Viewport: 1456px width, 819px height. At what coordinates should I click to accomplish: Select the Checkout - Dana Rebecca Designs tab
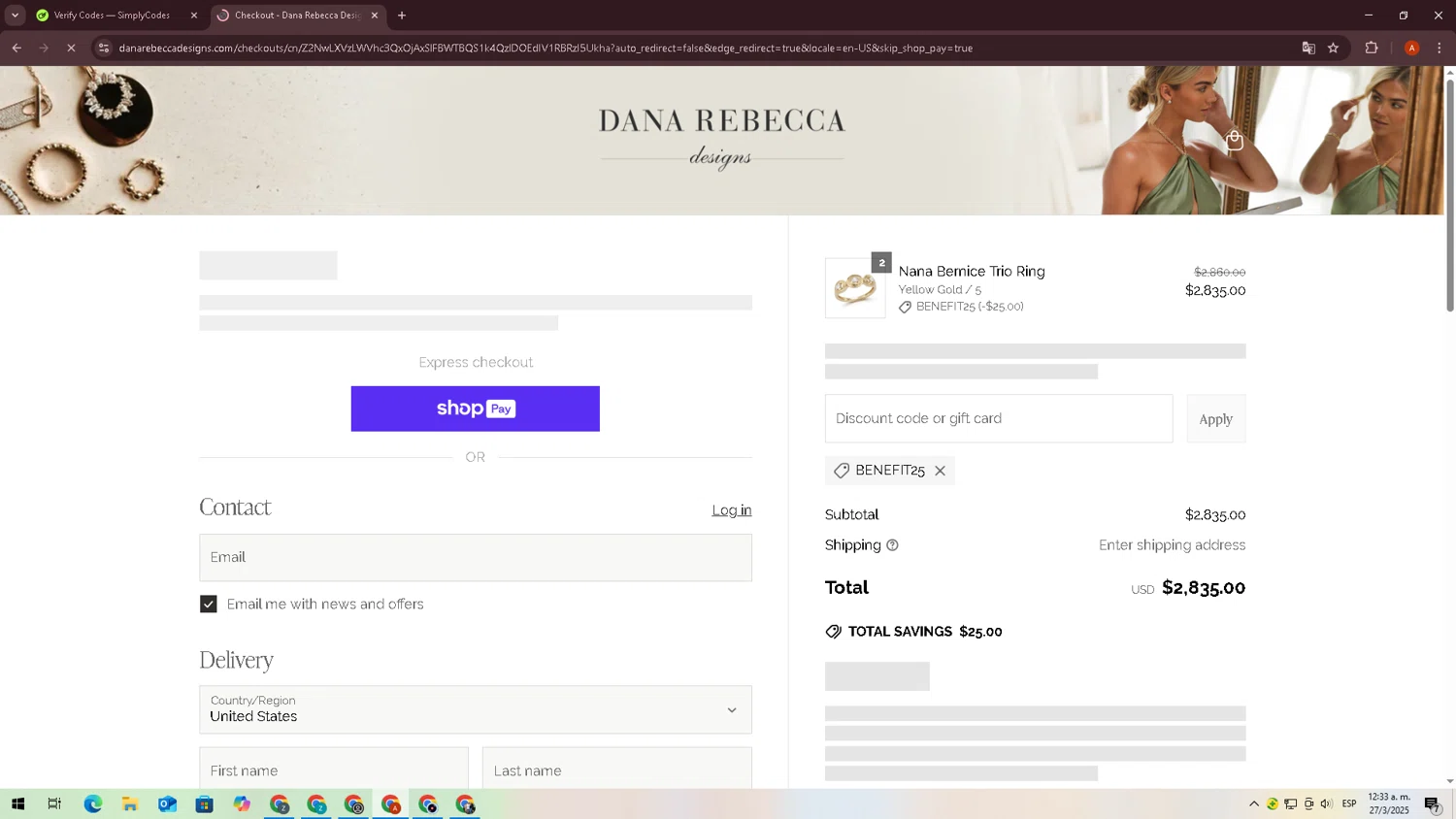(296, 16)
